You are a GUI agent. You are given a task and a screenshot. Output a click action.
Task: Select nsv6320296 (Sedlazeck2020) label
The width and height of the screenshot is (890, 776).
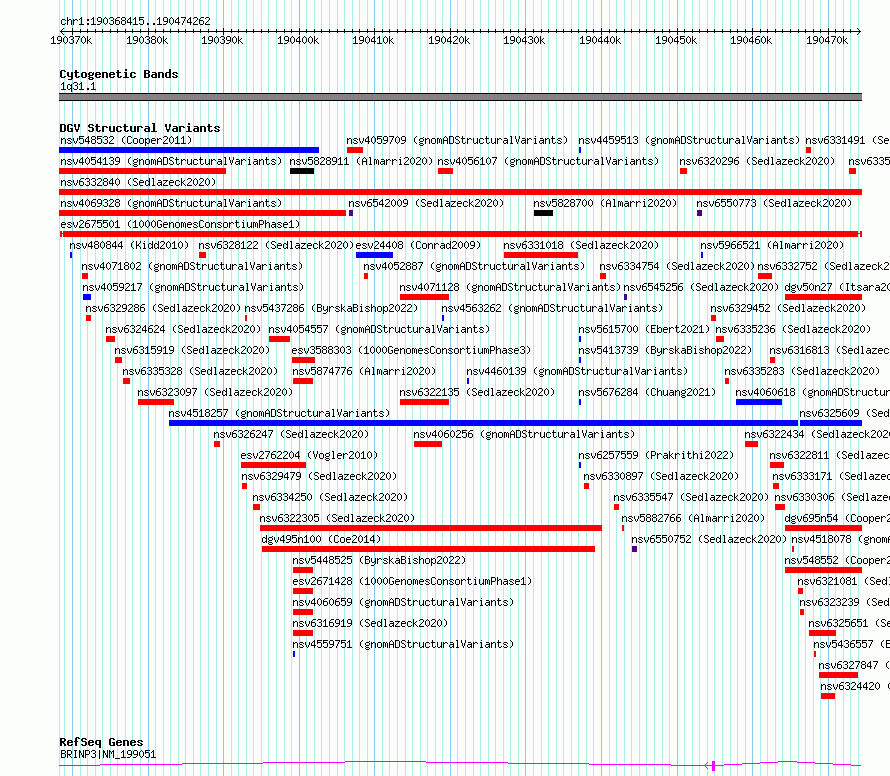pos(757,161)
